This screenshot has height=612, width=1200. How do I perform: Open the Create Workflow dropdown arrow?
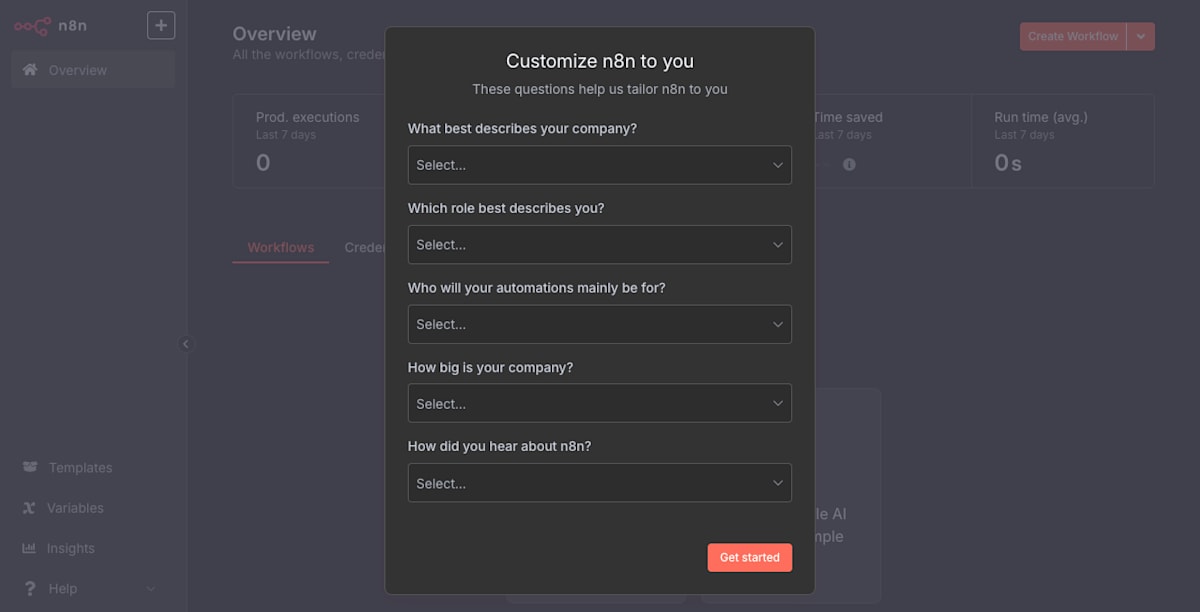(x=1141, y=36)
